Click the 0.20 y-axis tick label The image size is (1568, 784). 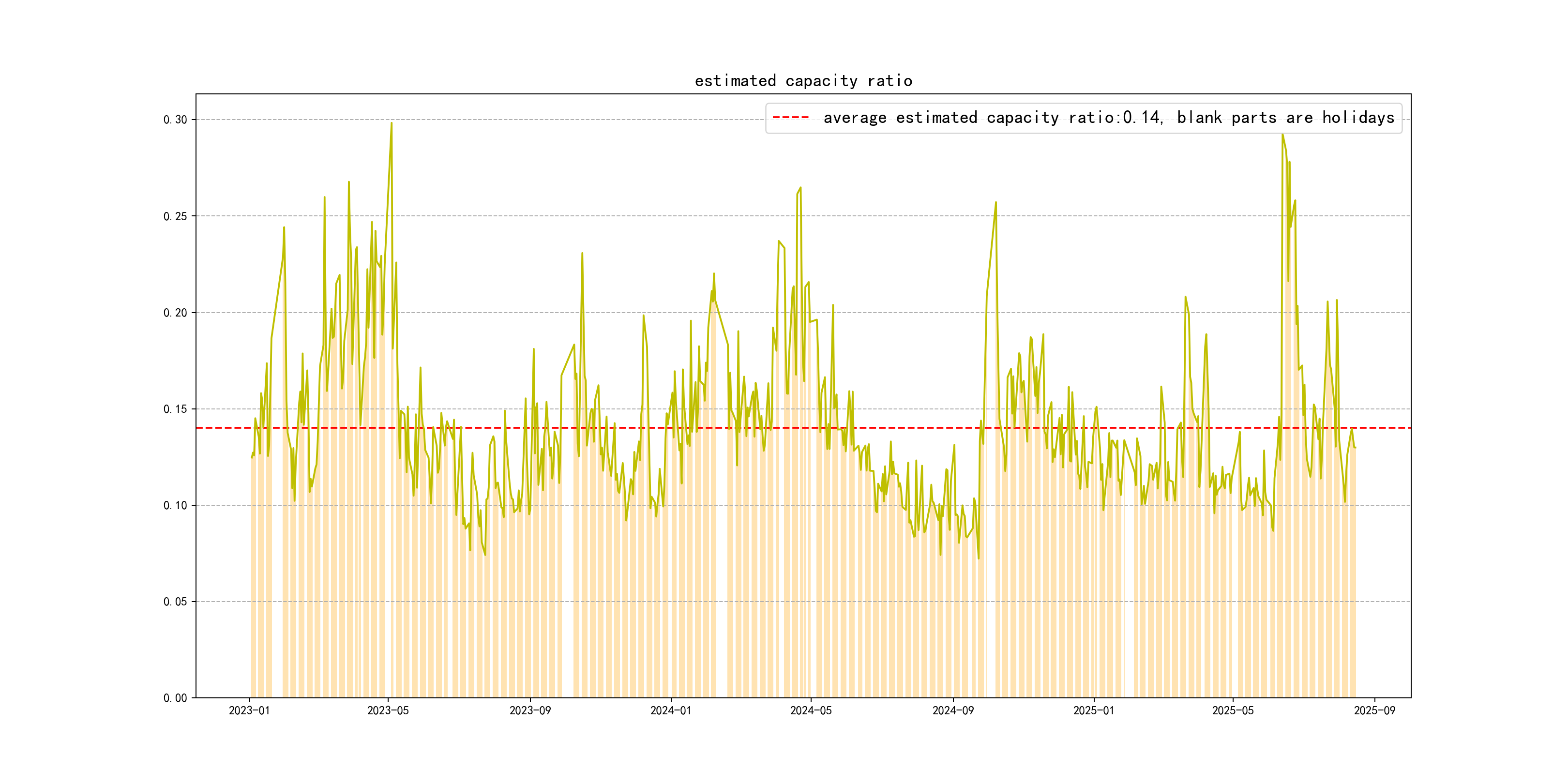pos(175,313)
